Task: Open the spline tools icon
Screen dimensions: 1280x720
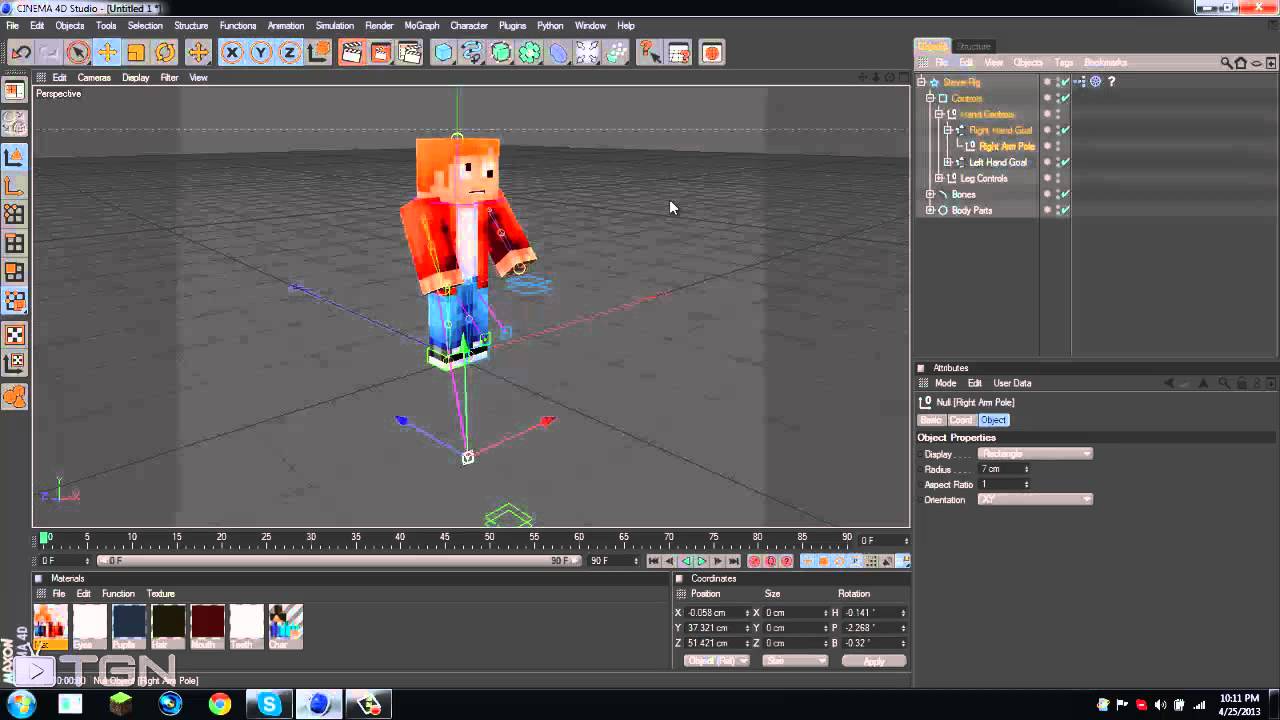Action: (x=472, y=53)
